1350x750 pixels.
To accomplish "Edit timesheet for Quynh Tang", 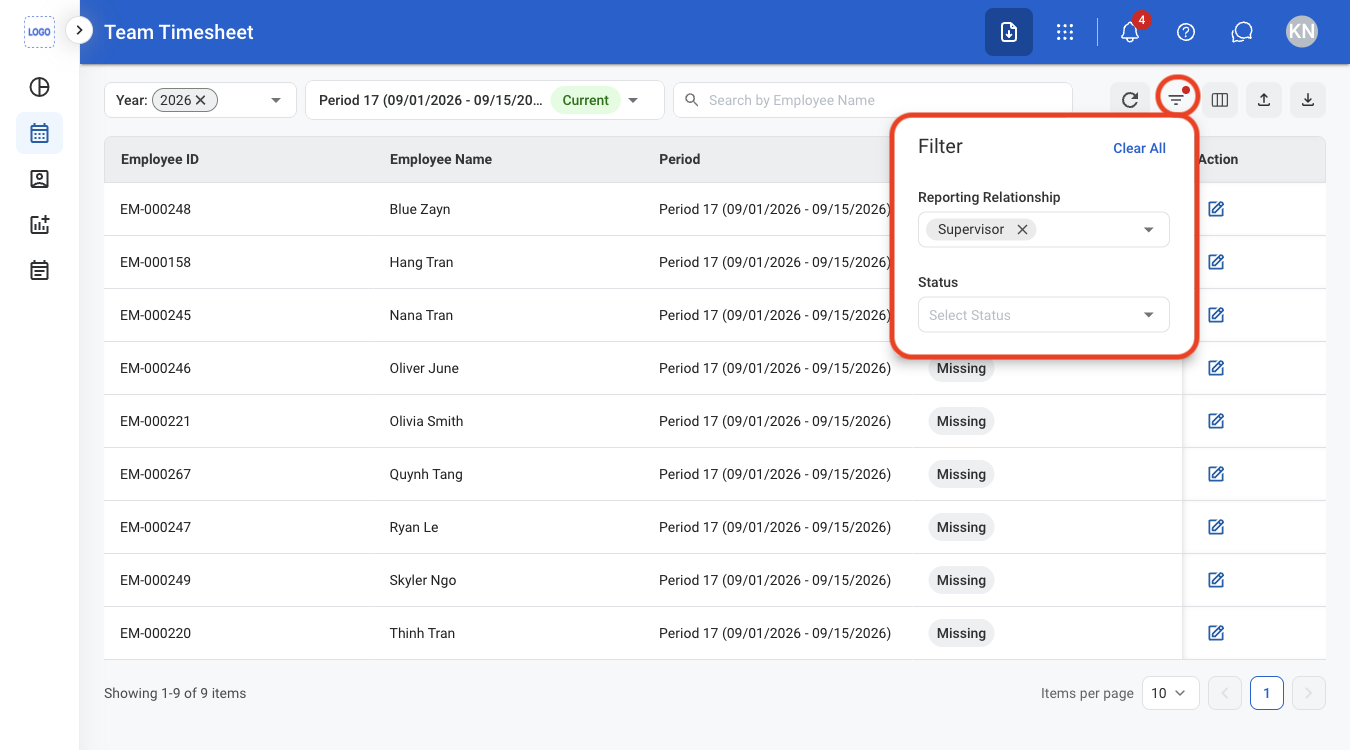I will [x=1216, y=474].
